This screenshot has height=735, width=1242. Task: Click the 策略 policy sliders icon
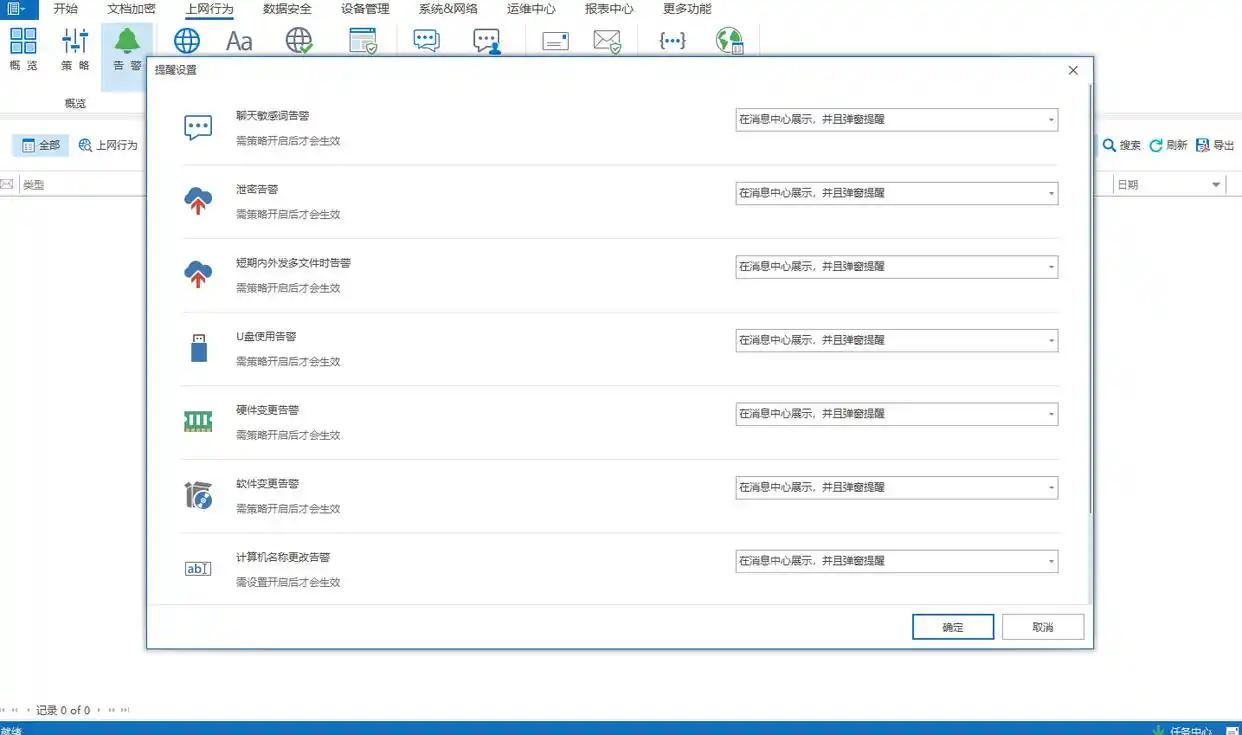pos(75,42)
